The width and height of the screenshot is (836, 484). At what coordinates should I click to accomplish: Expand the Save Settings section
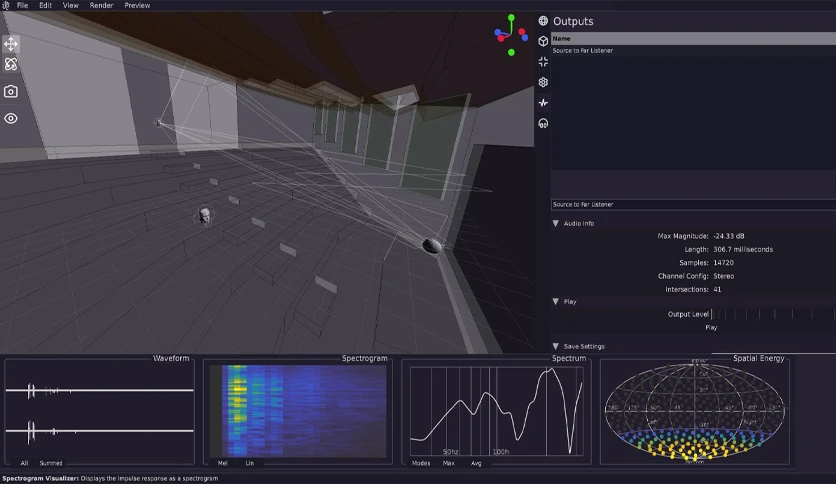pos(556,346)
